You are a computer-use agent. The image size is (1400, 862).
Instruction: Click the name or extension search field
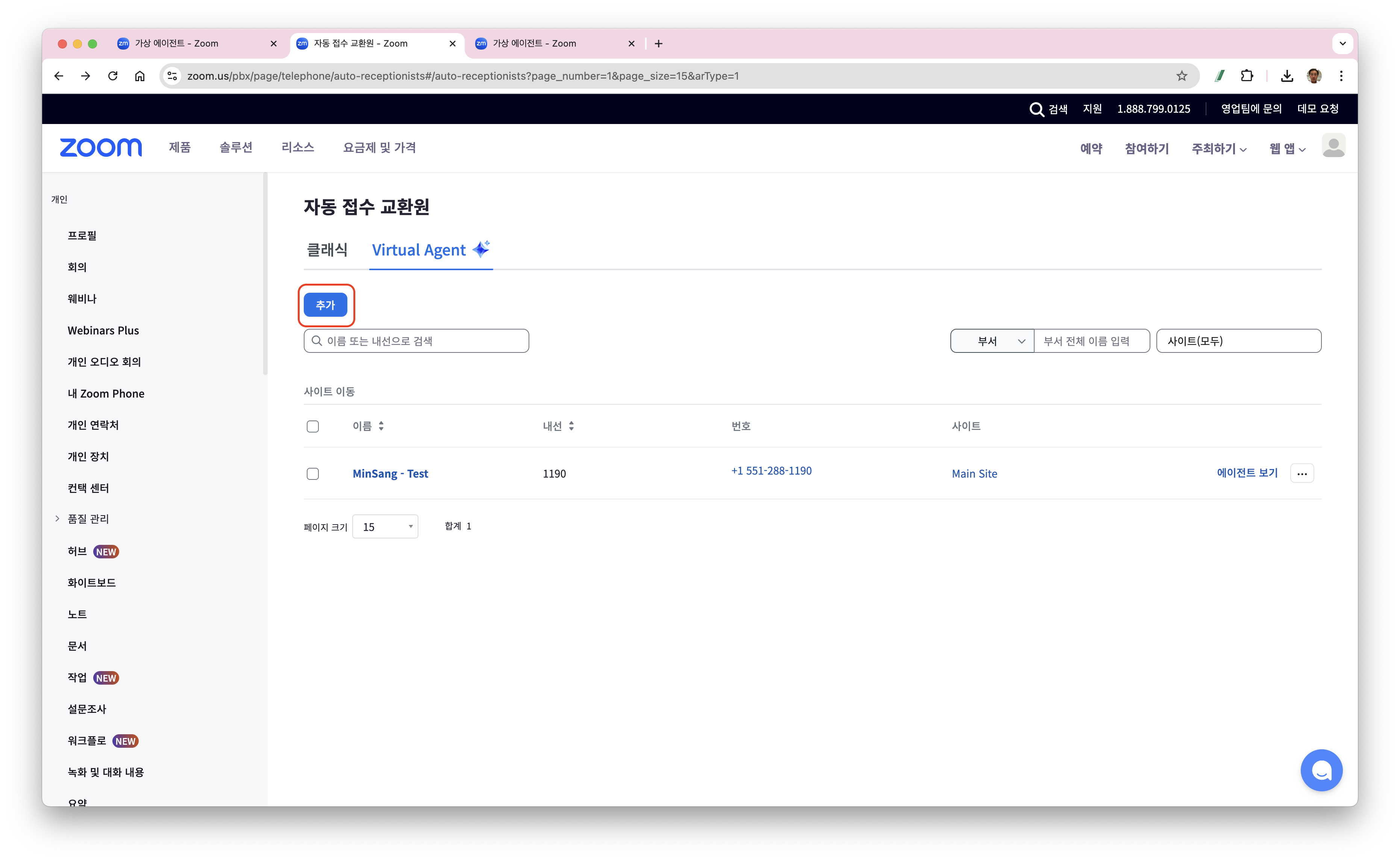pyautogui.click(x=422, y=341)
